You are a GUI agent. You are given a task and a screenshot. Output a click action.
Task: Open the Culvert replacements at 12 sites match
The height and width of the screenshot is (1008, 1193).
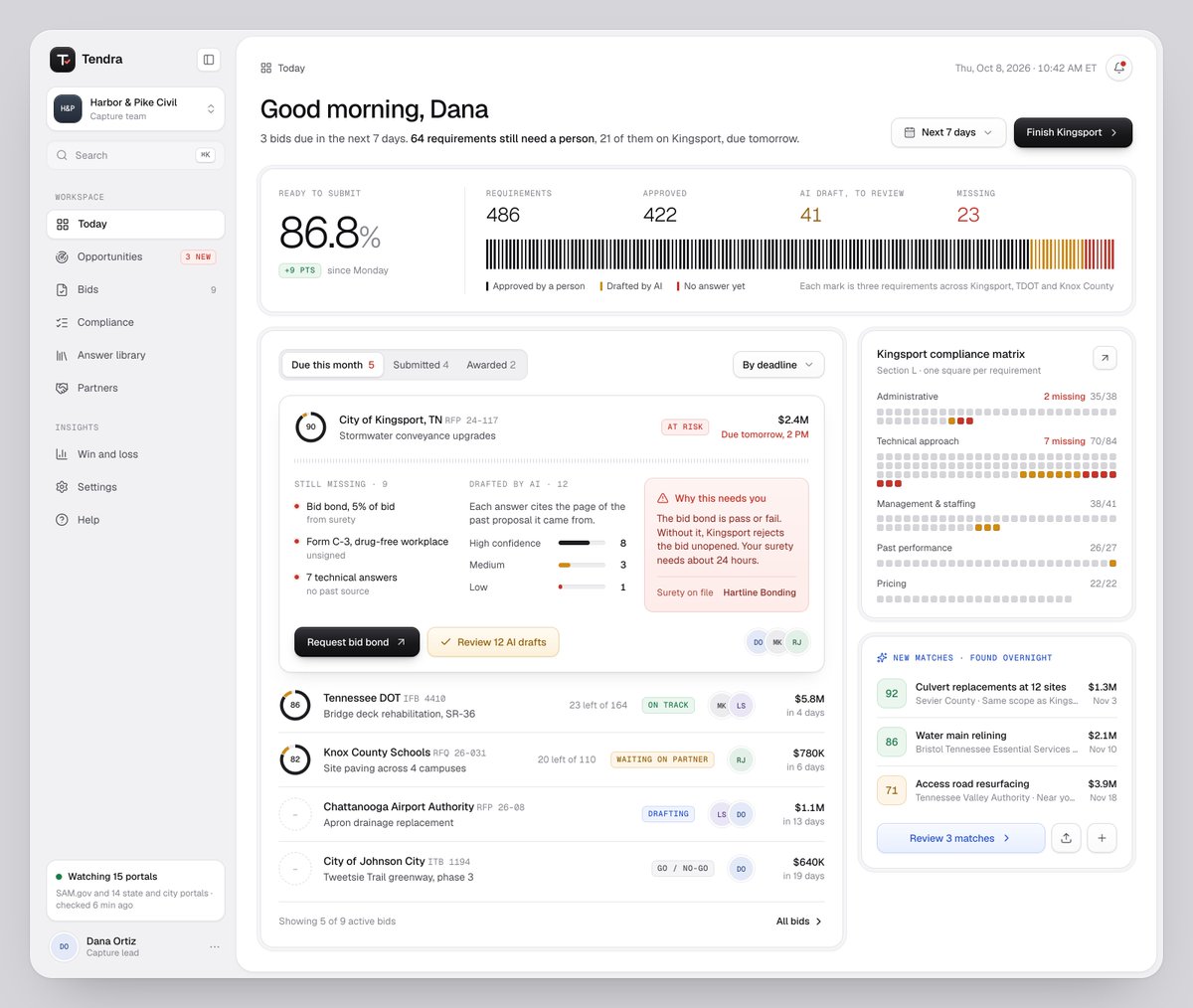pos(996,694)
